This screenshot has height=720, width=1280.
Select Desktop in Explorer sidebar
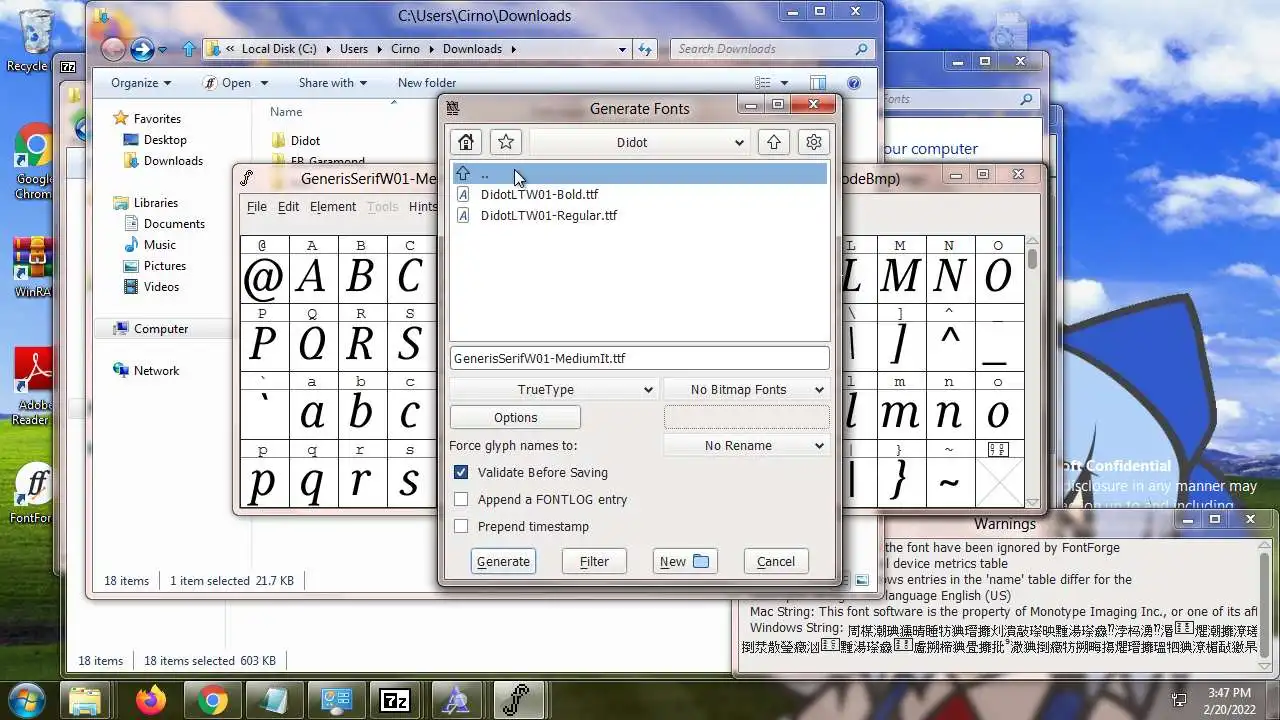tap(165, 140)
